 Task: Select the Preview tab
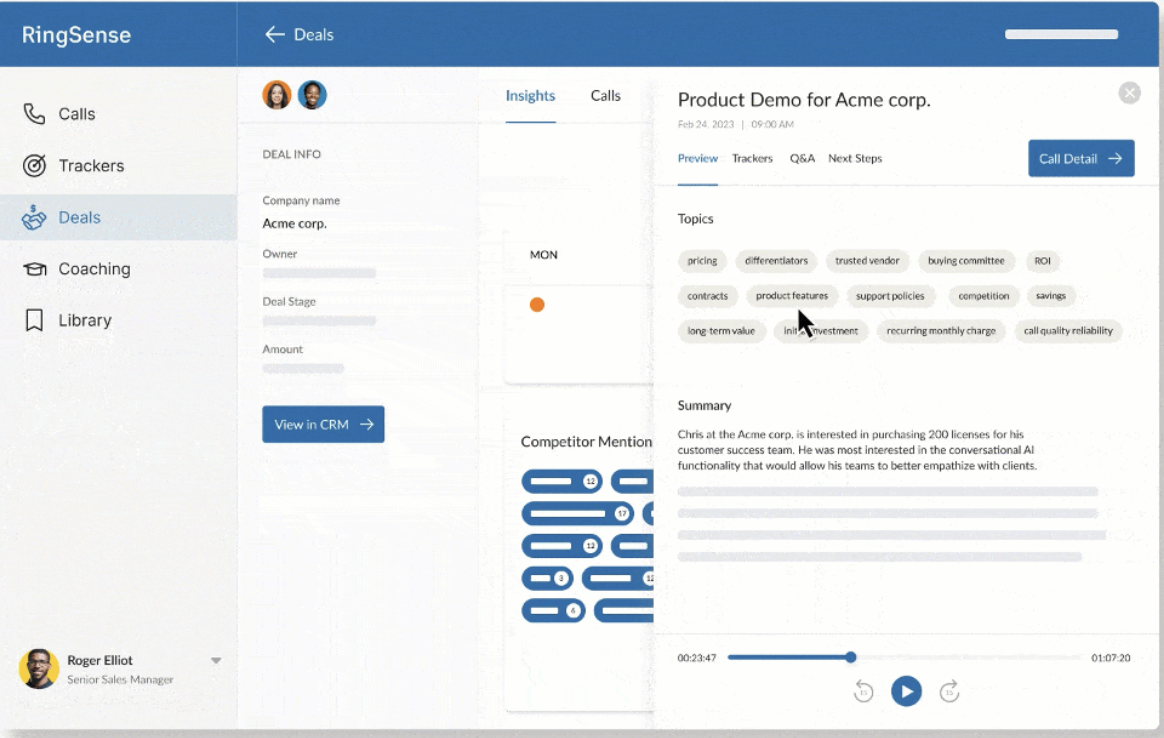click(x=697, y=158)
